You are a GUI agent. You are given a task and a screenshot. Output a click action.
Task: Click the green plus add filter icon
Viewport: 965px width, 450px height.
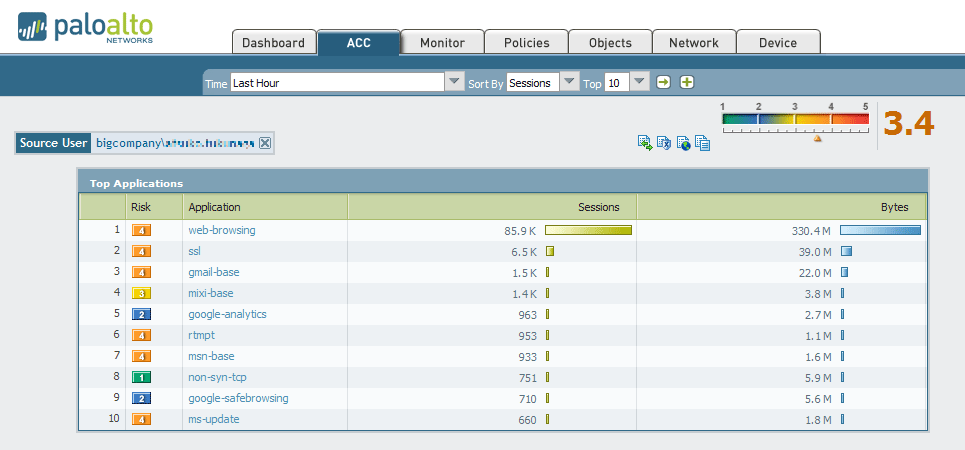[x=687, y=83]
